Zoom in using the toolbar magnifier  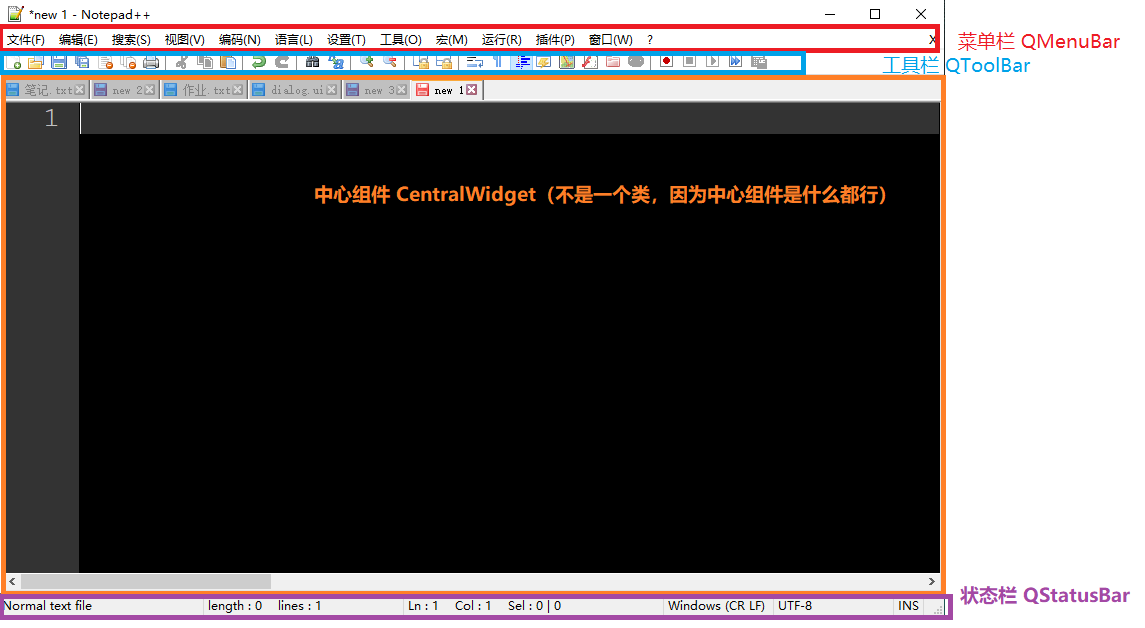(x=367, y=63)
